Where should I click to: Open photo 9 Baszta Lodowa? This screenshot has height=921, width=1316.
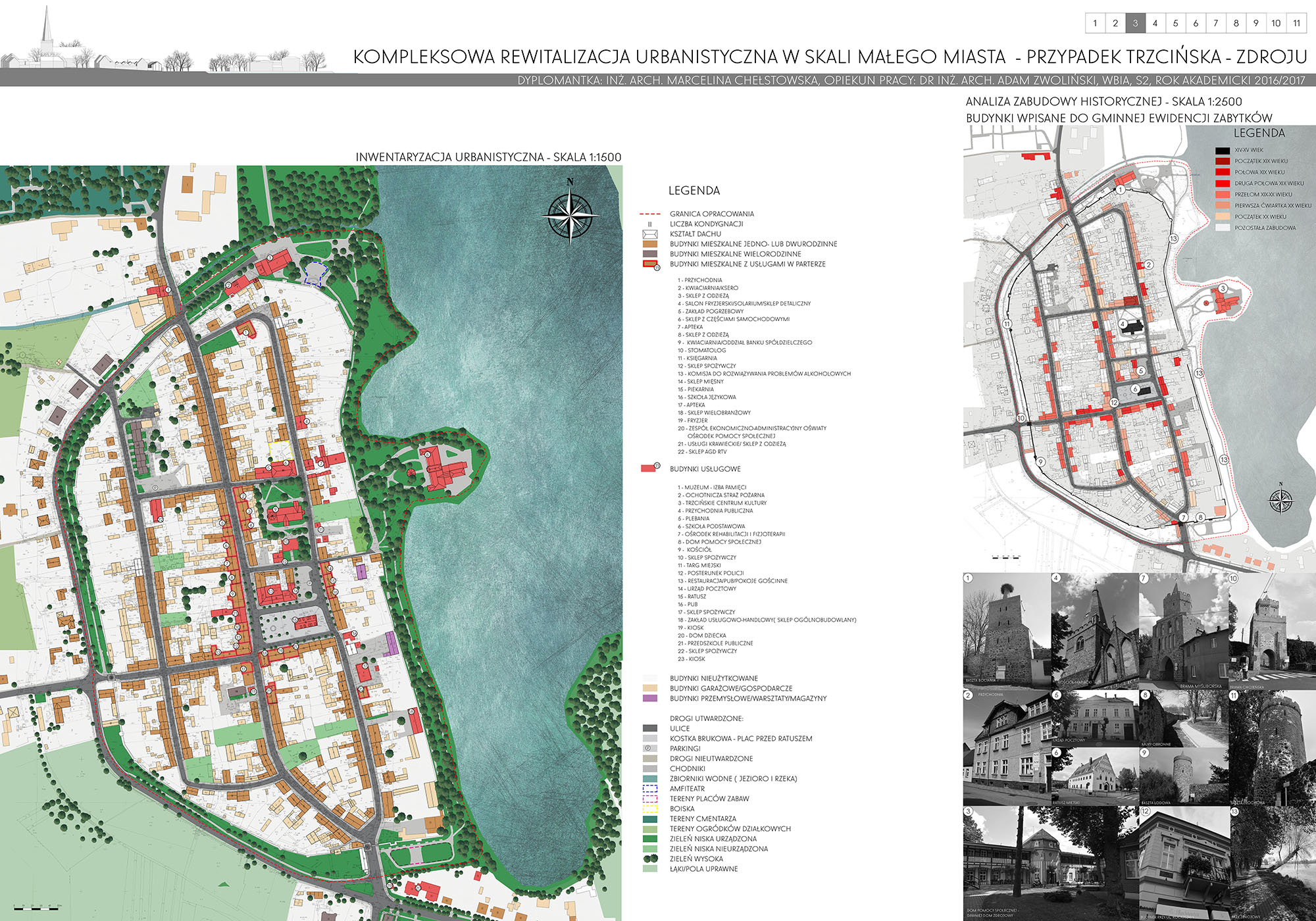tap(1184, 776)
